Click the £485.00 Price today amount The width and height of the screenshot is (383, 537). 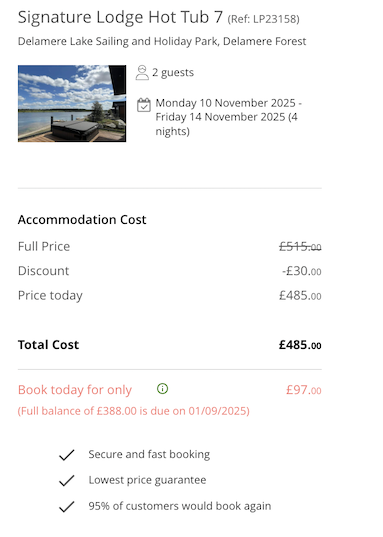click(300, 296)
